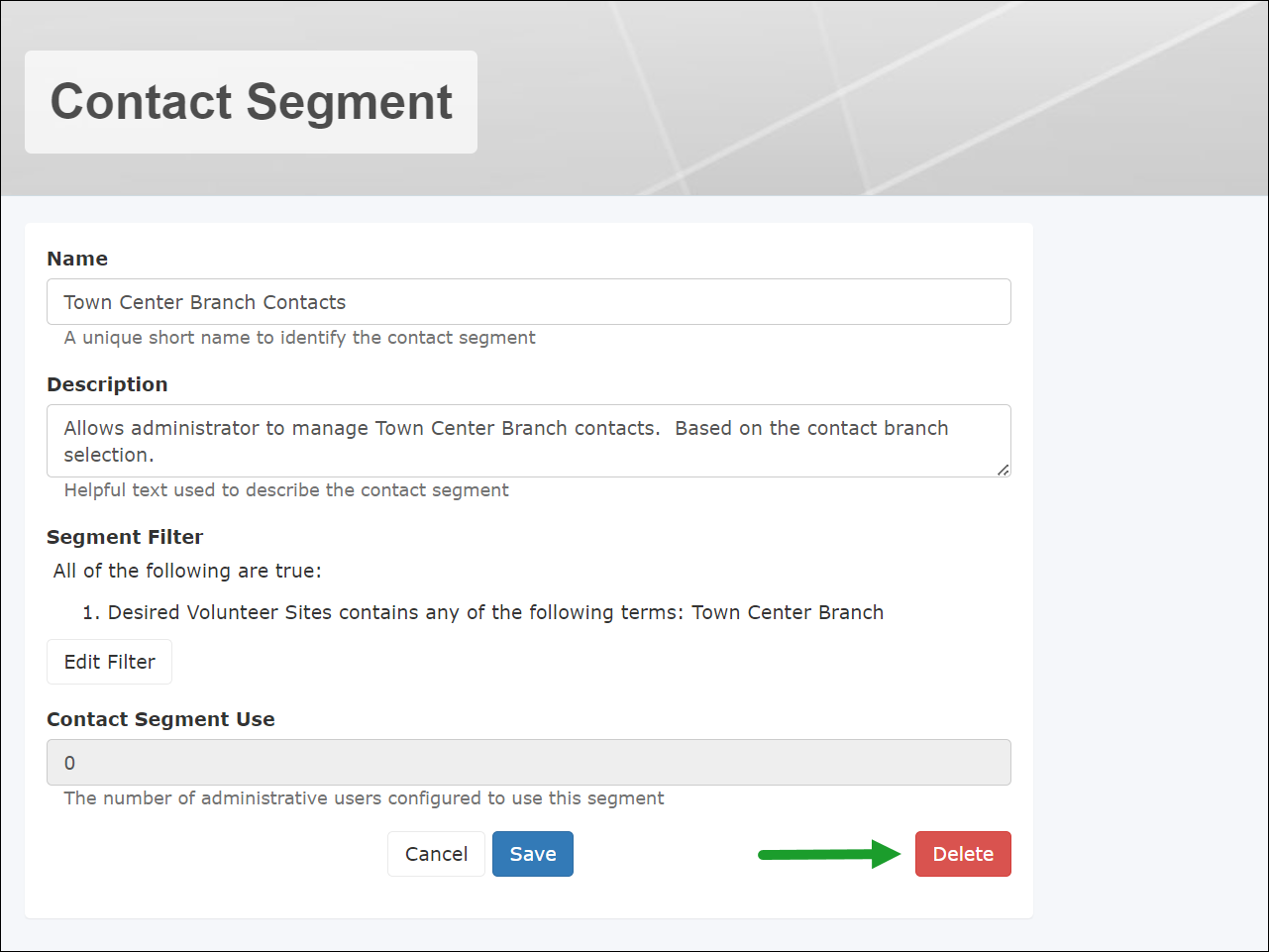The width and height of the screenshot is (1269, 952).
Task: Click the Description text area
Action: [x=528, y=441]
